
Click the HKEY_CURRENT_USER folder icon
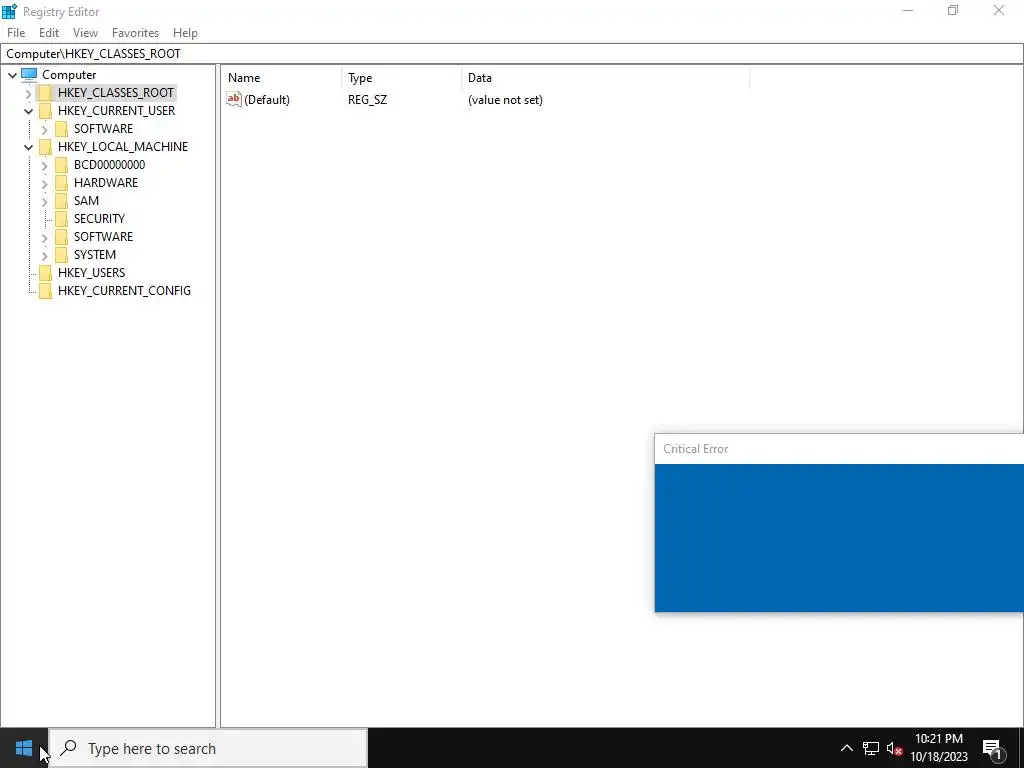45,110
